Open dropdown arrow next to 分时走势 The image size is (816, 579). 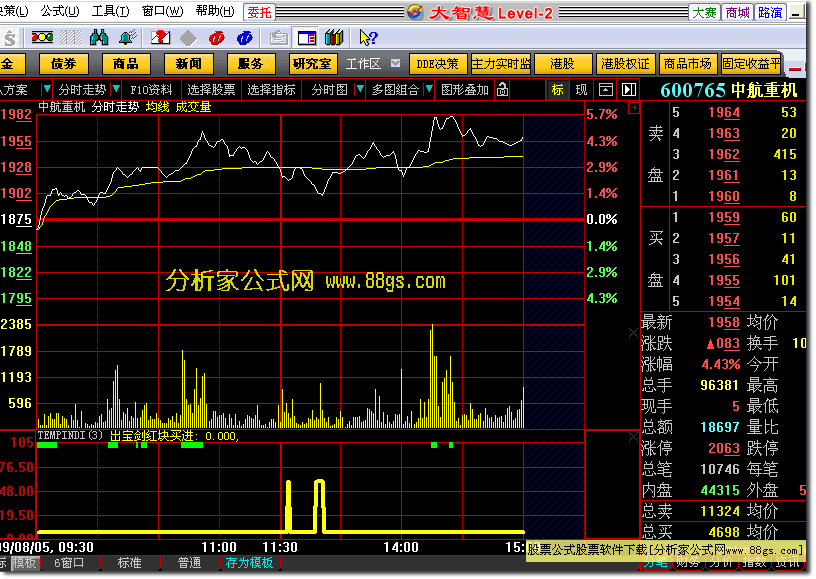coord(116,89)
